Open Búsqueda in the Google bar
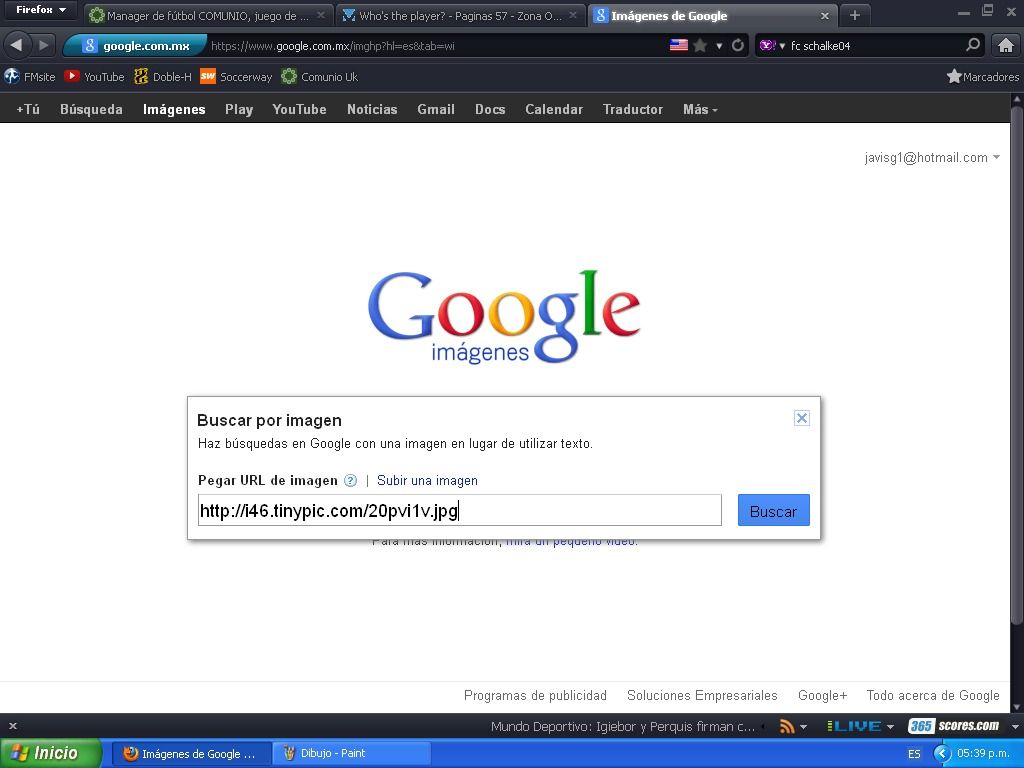The image size is (1024, 768). [91, 110]
